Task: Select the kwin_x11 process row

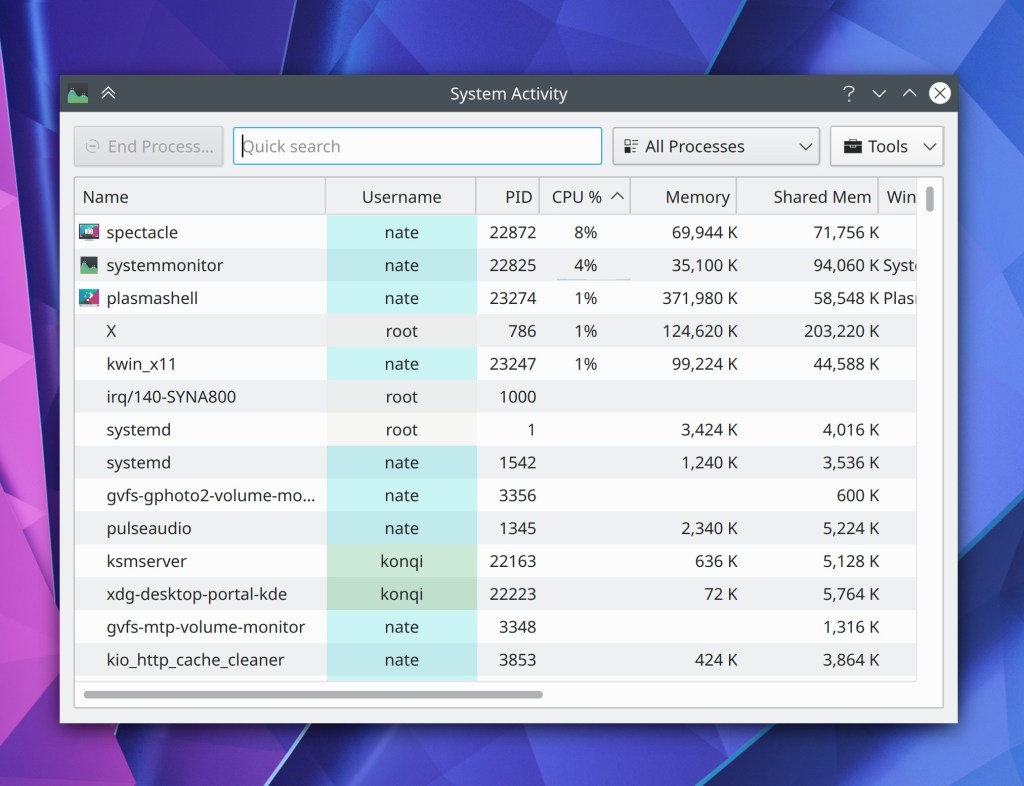Action: click(141, 364)
